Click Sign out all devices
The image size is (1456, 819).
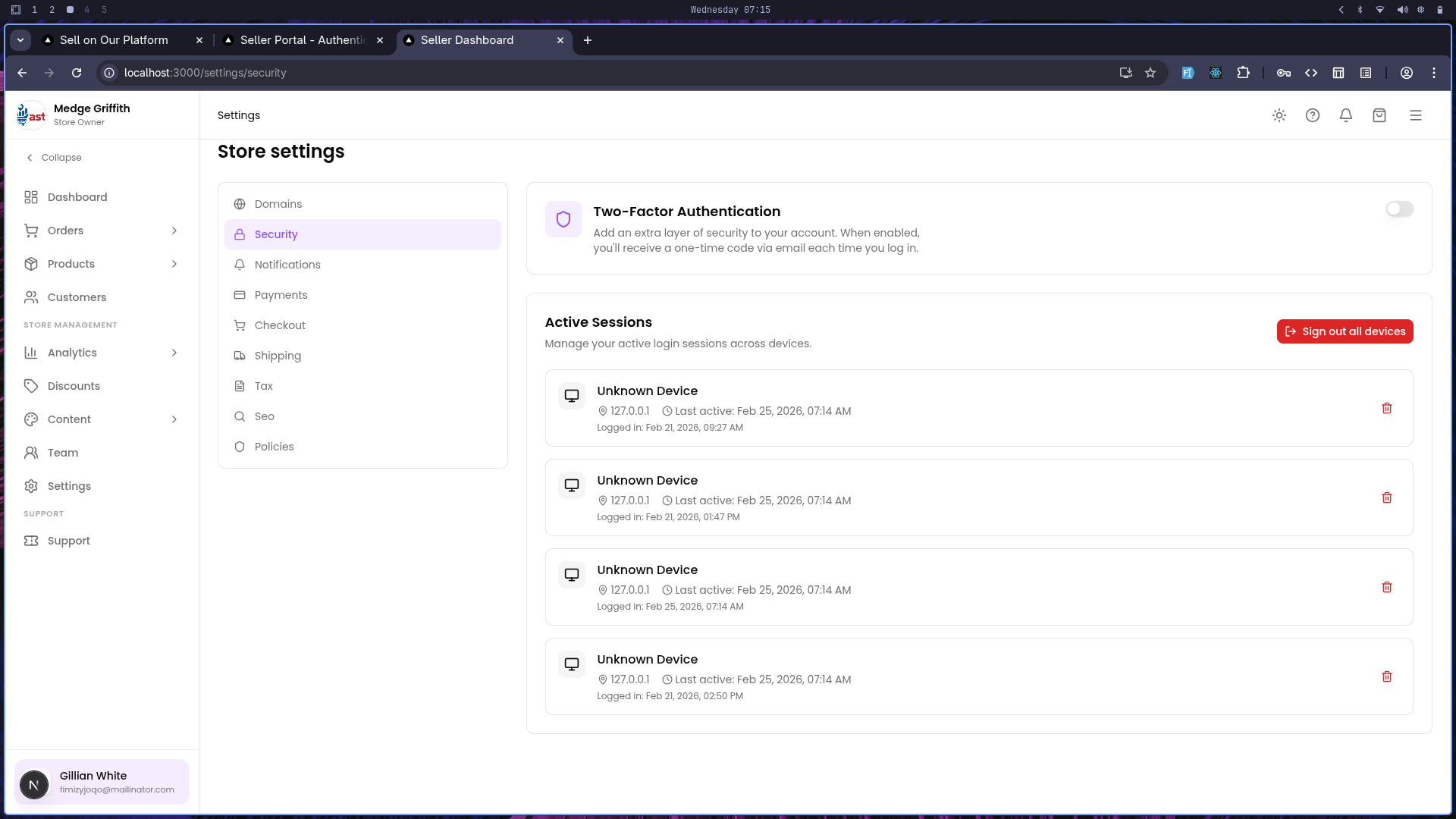click(1345, 331)
